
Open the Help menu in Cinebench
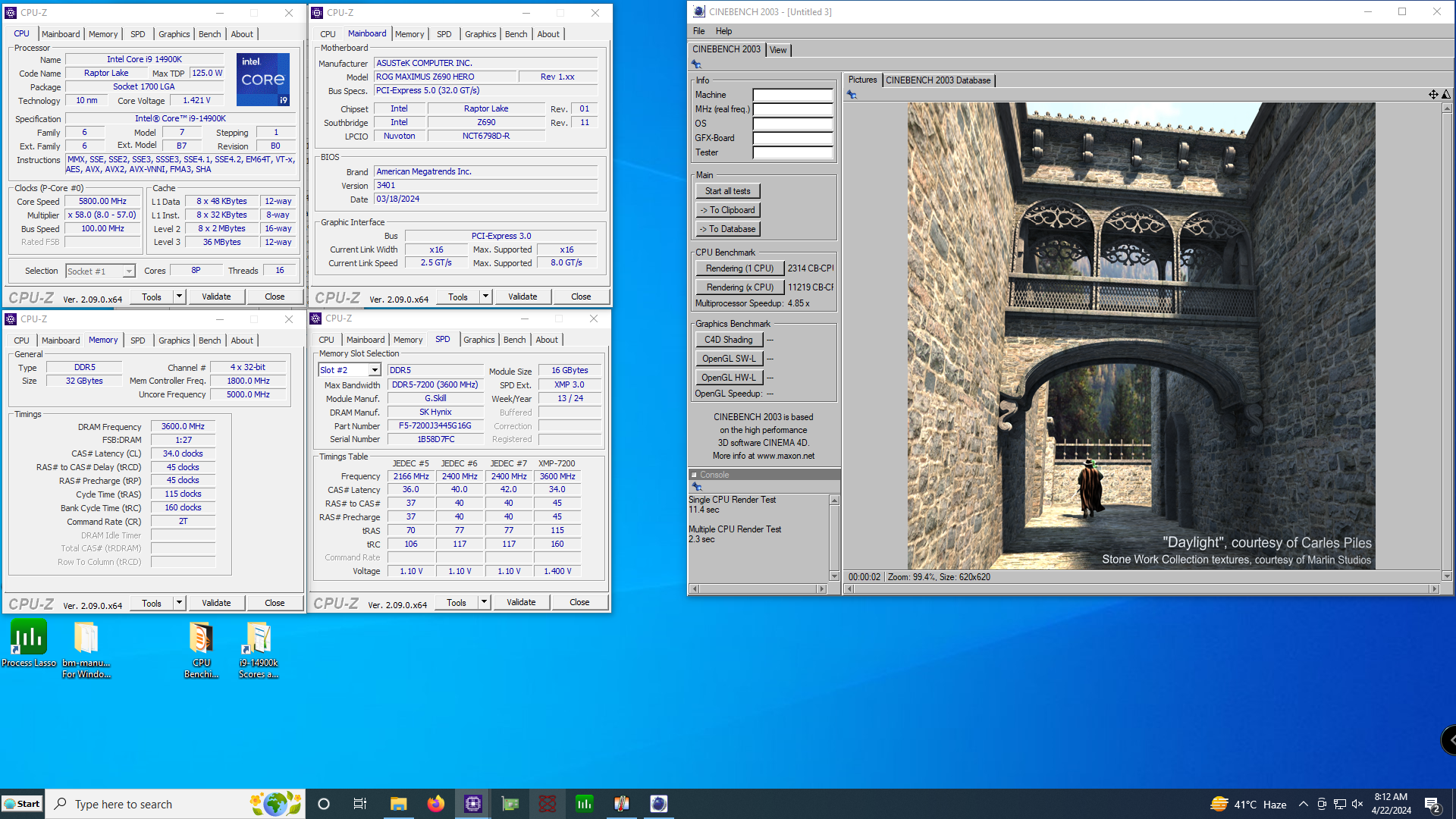pyautogui.click(x=723, y=31)
